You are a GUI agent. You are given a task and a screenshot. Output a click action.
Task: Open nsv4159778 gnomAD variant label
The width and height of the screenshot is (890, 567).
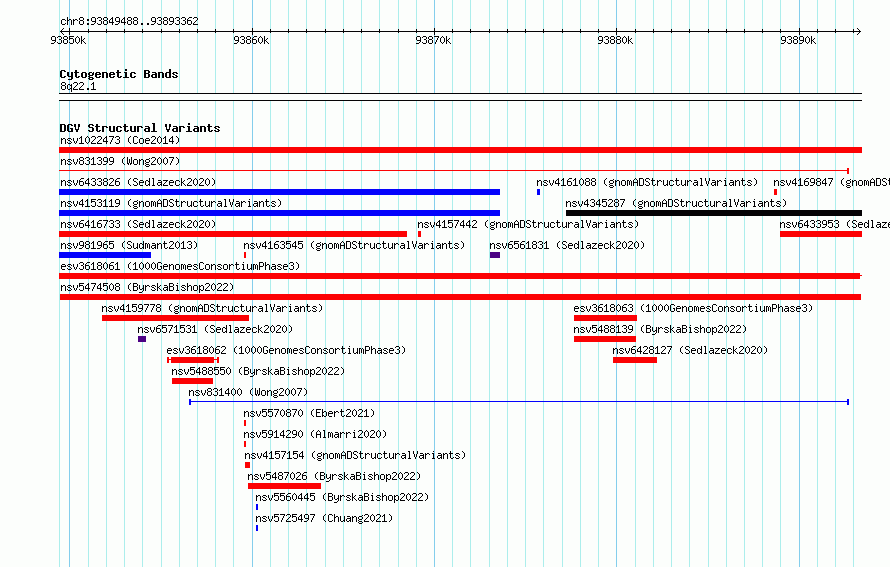click(212, 308)
